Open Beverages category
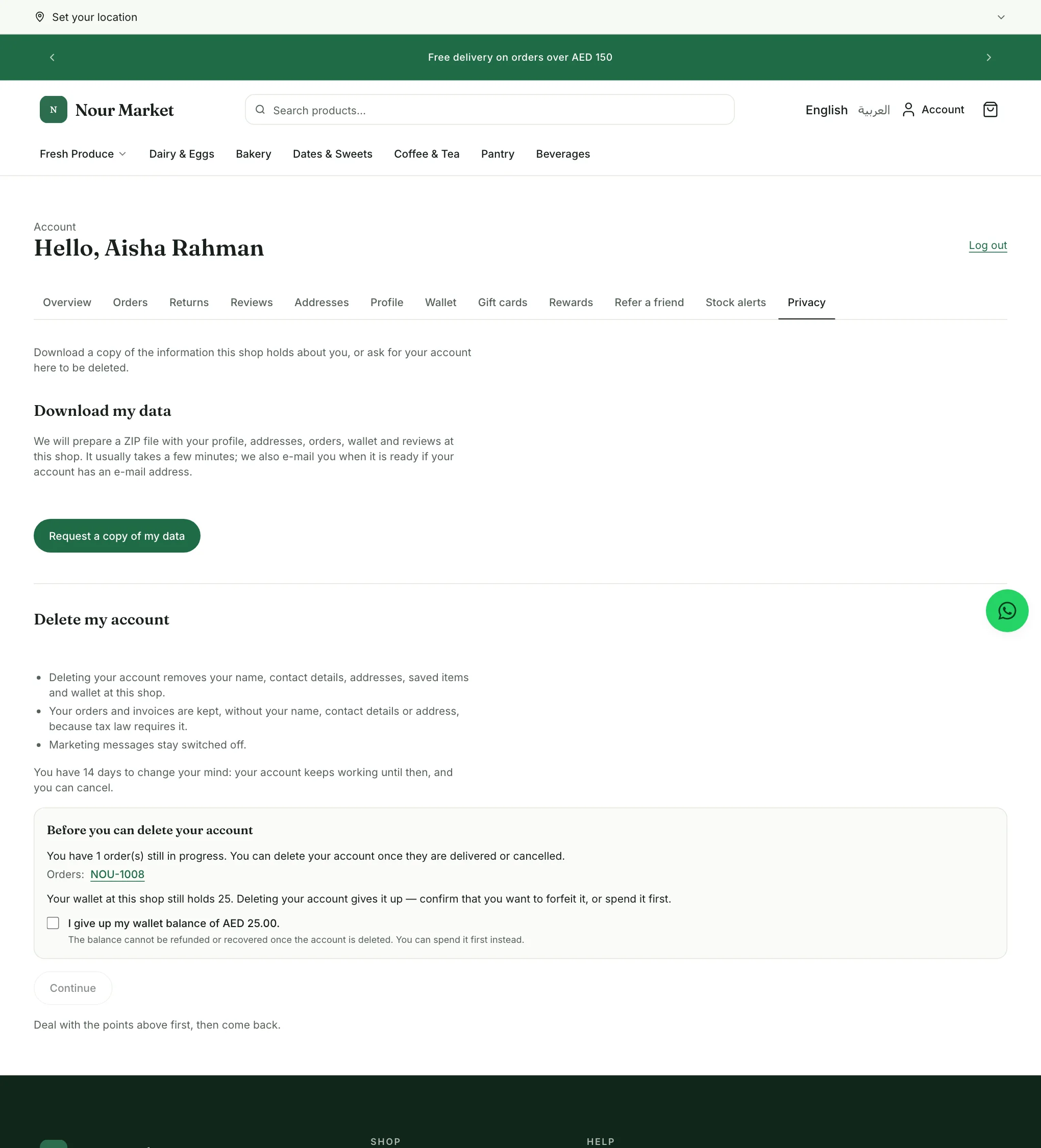Image resolution: width=1041 pixels, height=1148 pixels. coord(563,154)
